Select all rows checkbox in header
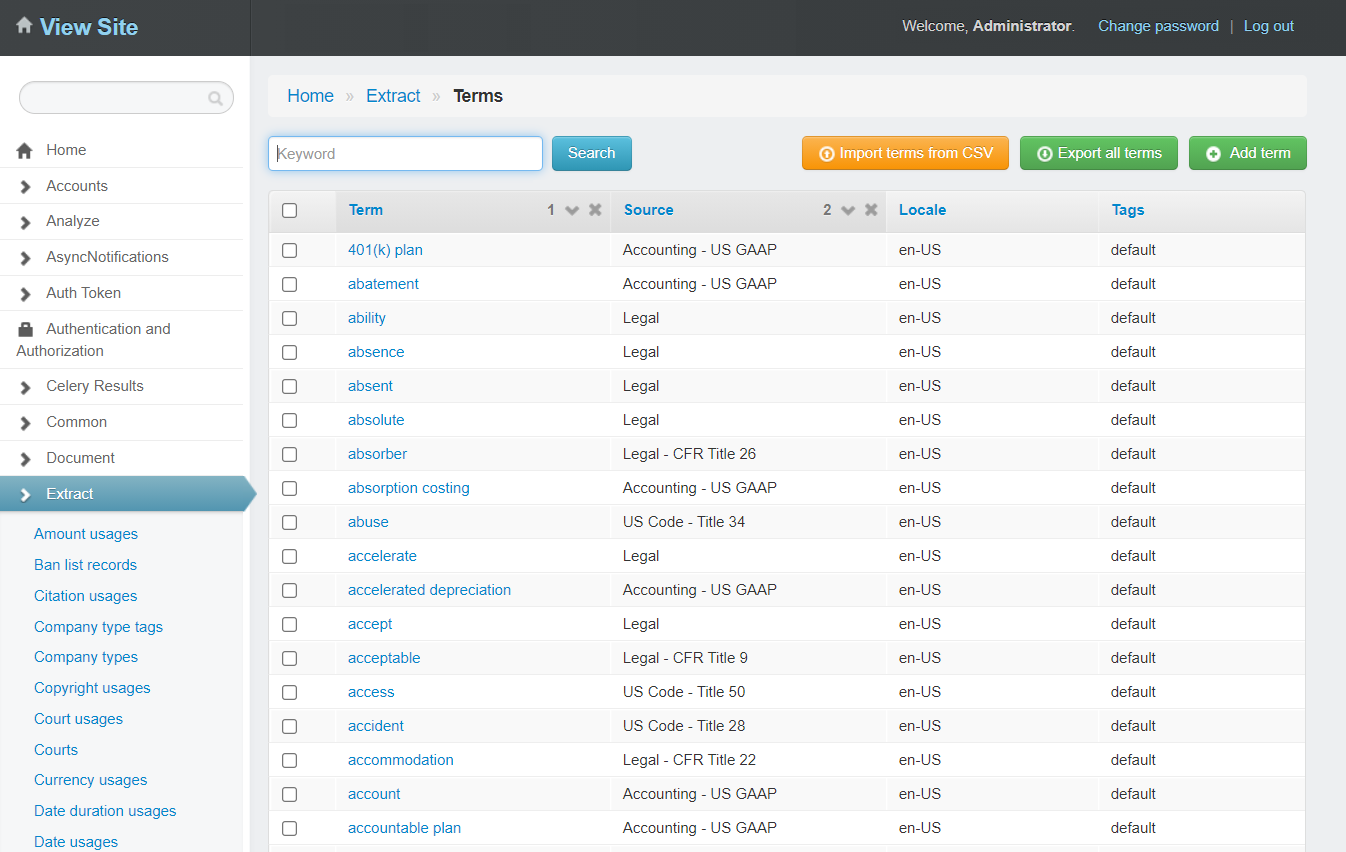 point(290,210)
